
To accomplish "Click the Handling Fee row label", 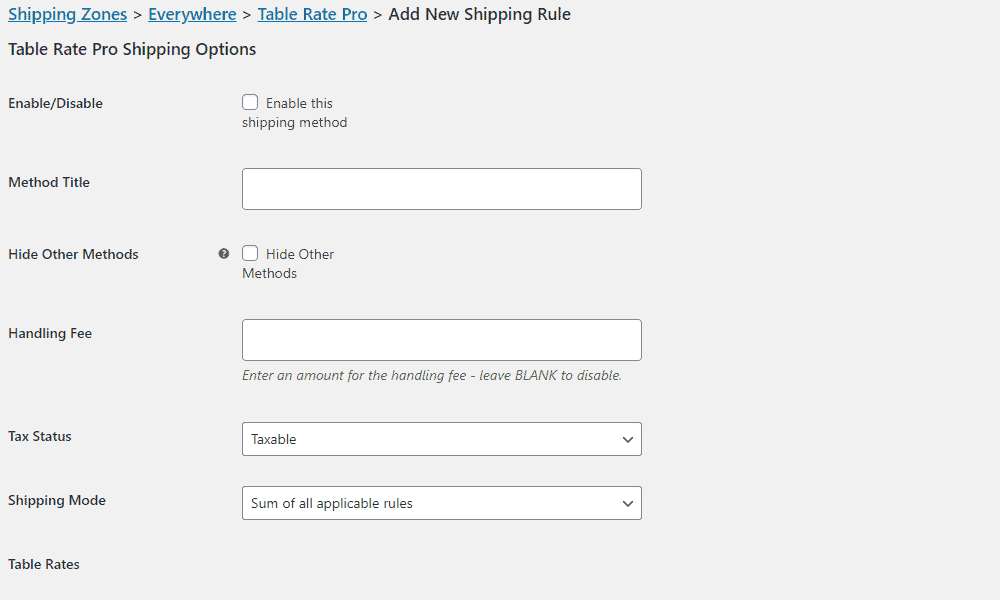I will [50, 333].
